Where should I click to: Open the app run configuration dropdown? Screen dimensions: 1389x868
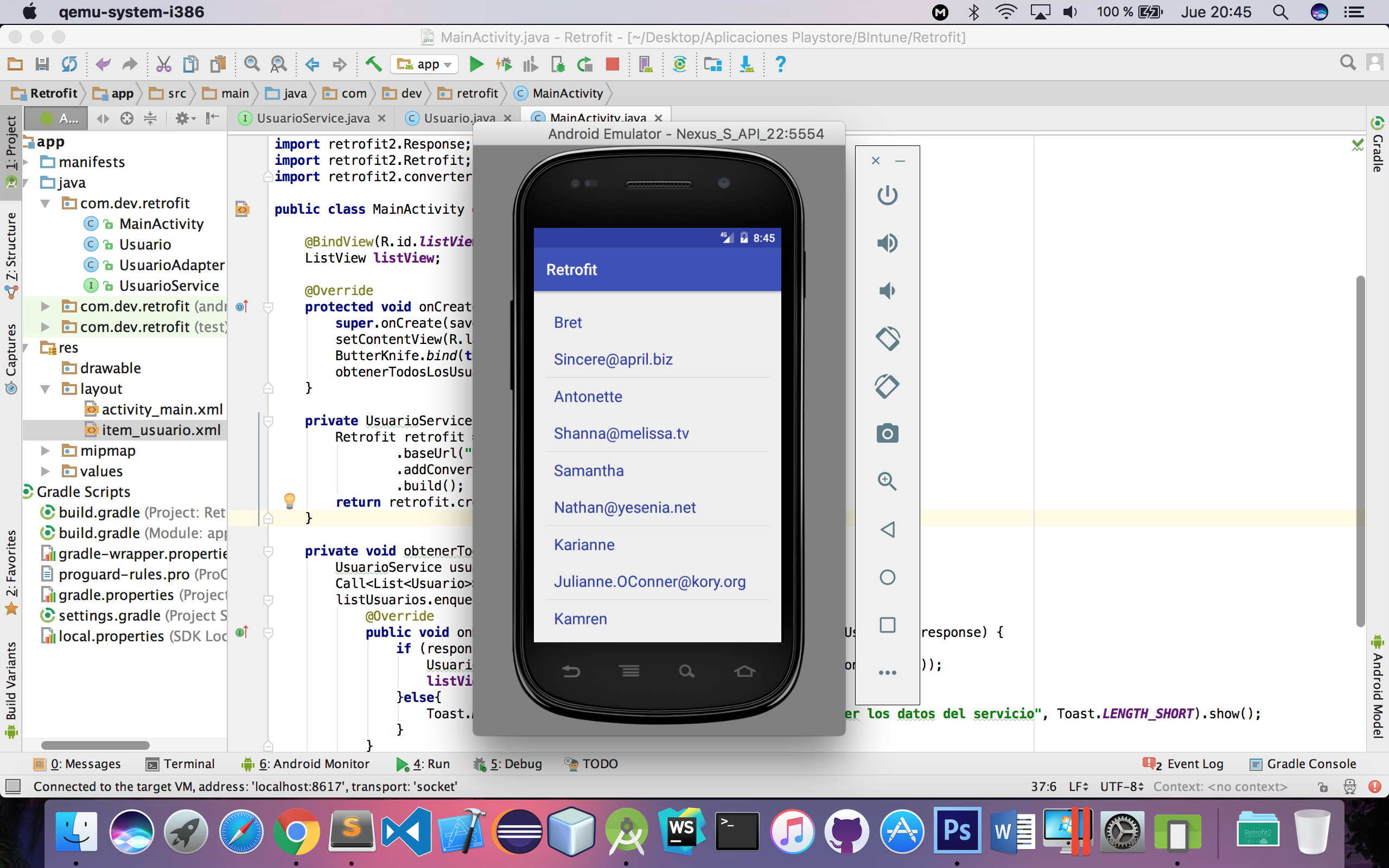pos(425,65)
